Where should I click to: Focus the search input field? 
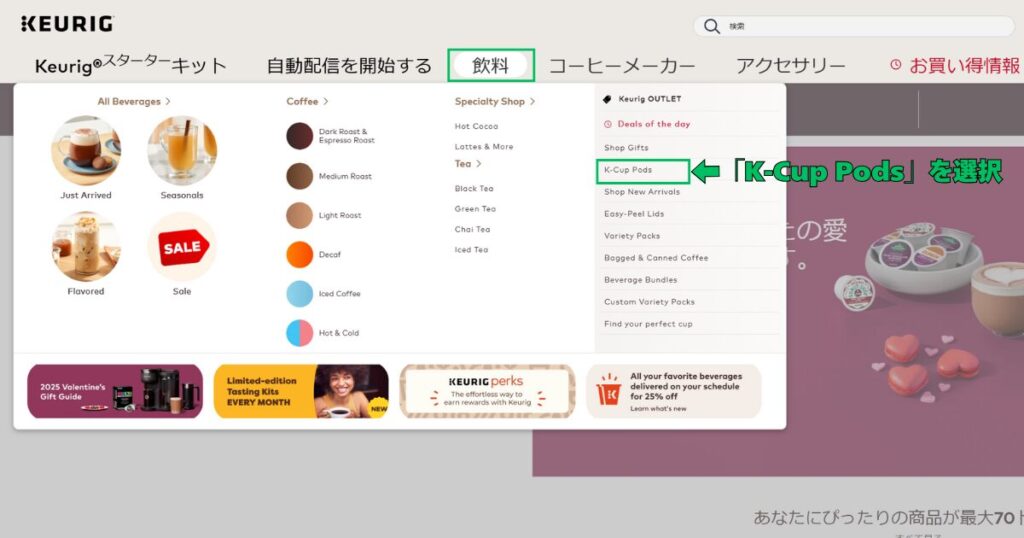coord(854,26)
